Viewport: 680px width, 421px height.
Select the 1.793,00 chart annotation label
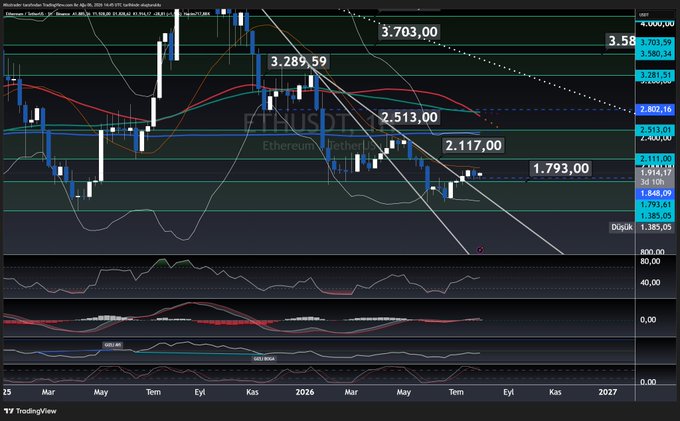(561, 168)
